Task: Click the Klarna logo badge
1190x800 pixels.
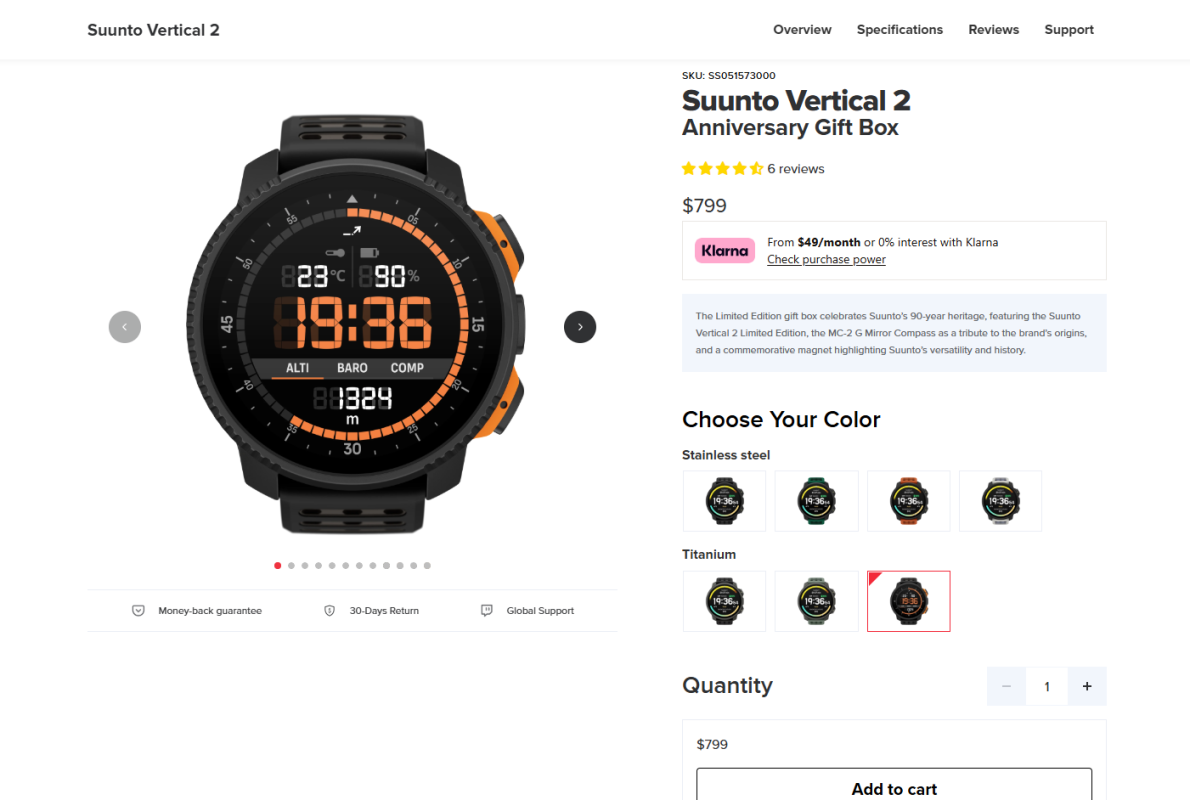Action: tap(725, 250)
